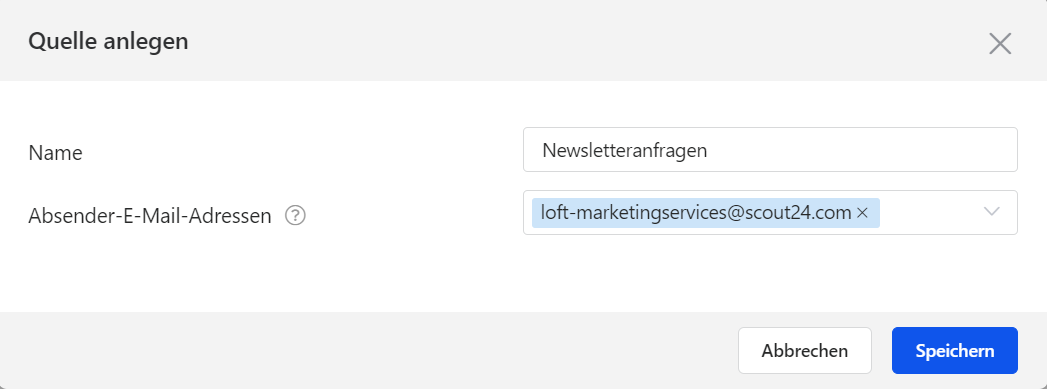Click the small x beside scout24.com

point(862,213)
